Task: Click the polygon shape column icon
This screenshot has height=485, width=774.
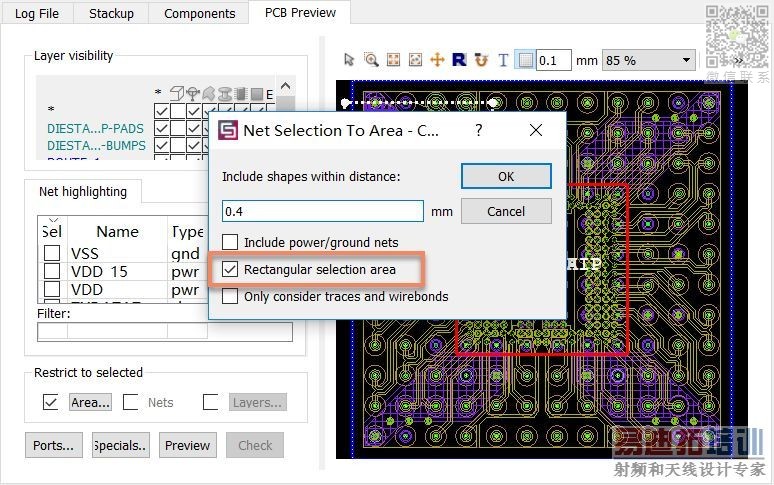Action: (x=209, y=93)
